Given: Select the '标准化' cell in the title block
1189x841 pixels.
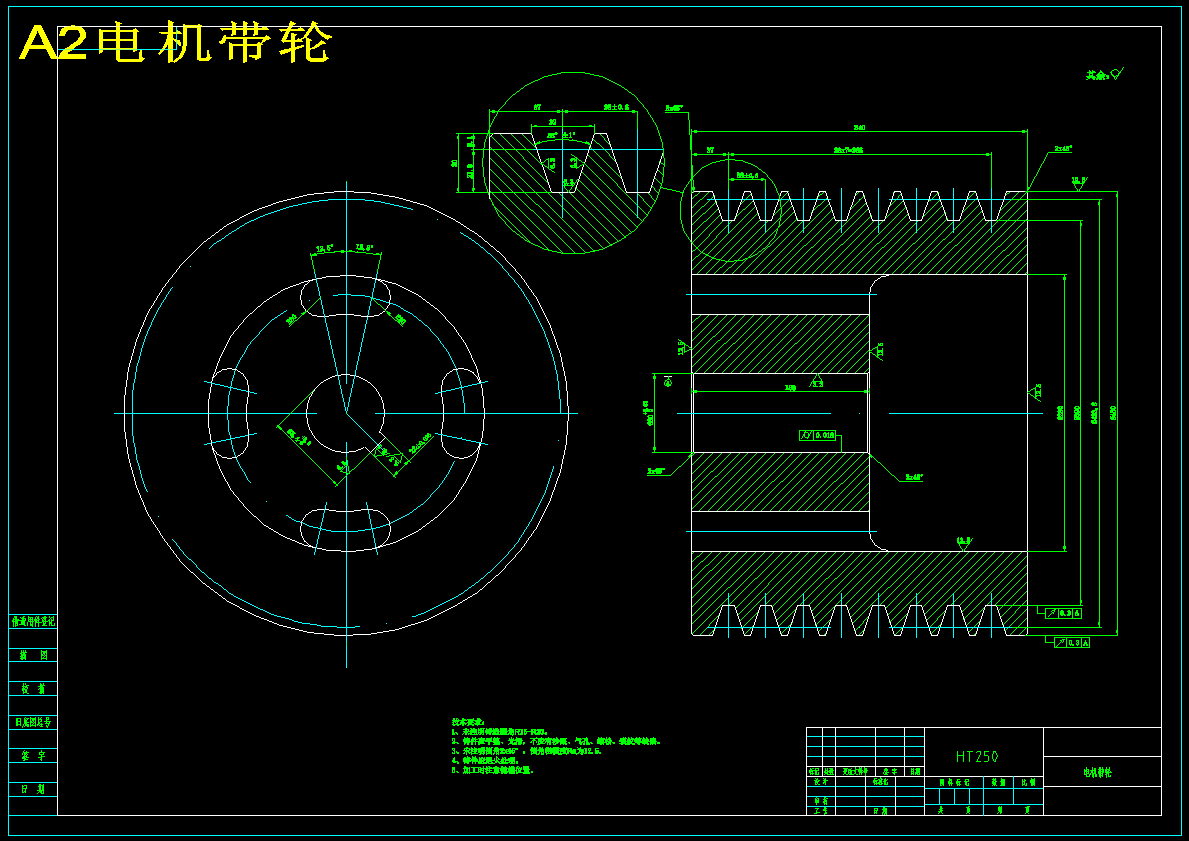Looking at the screenshot, I should click(880, 781).
